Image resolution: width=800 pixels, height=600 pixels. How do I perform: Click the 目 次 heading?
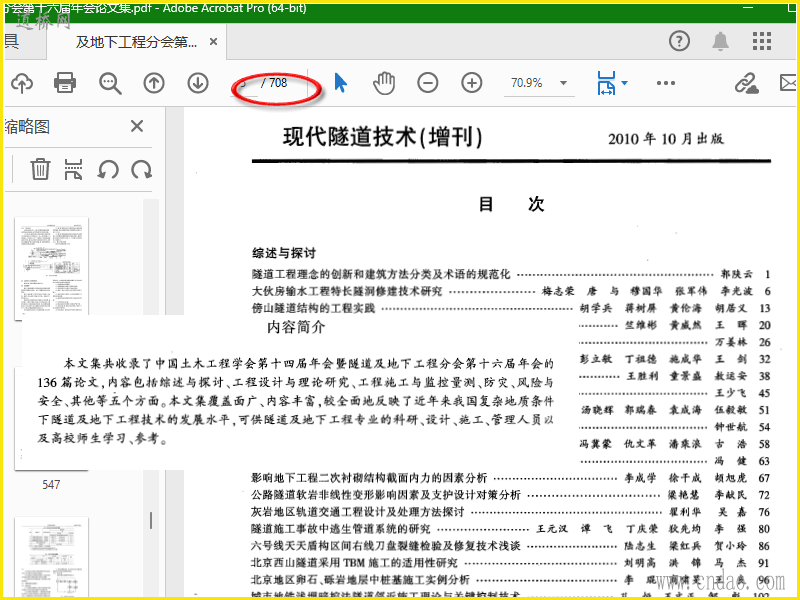coord(511,204)
